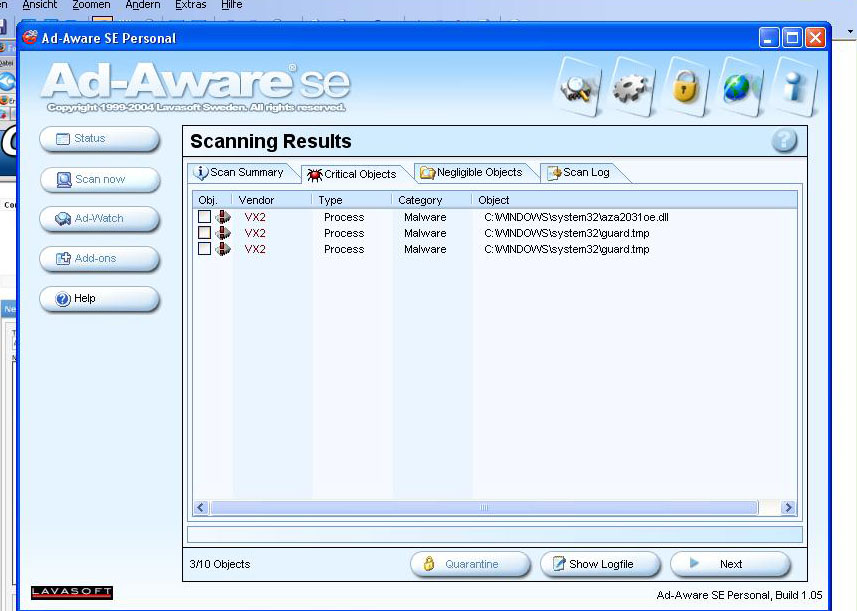
Task: Click the Show Logfile button
Action: click(x=600, y=564)
